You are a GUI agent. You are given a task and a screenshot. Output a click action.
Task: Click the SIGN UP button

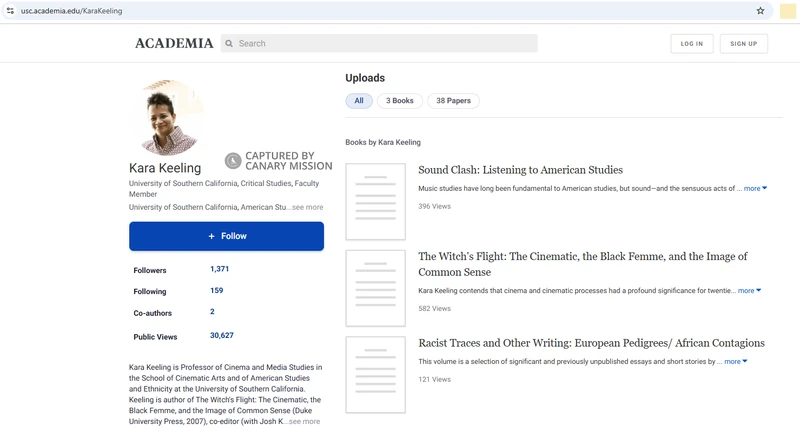click(x=743, y=44)
